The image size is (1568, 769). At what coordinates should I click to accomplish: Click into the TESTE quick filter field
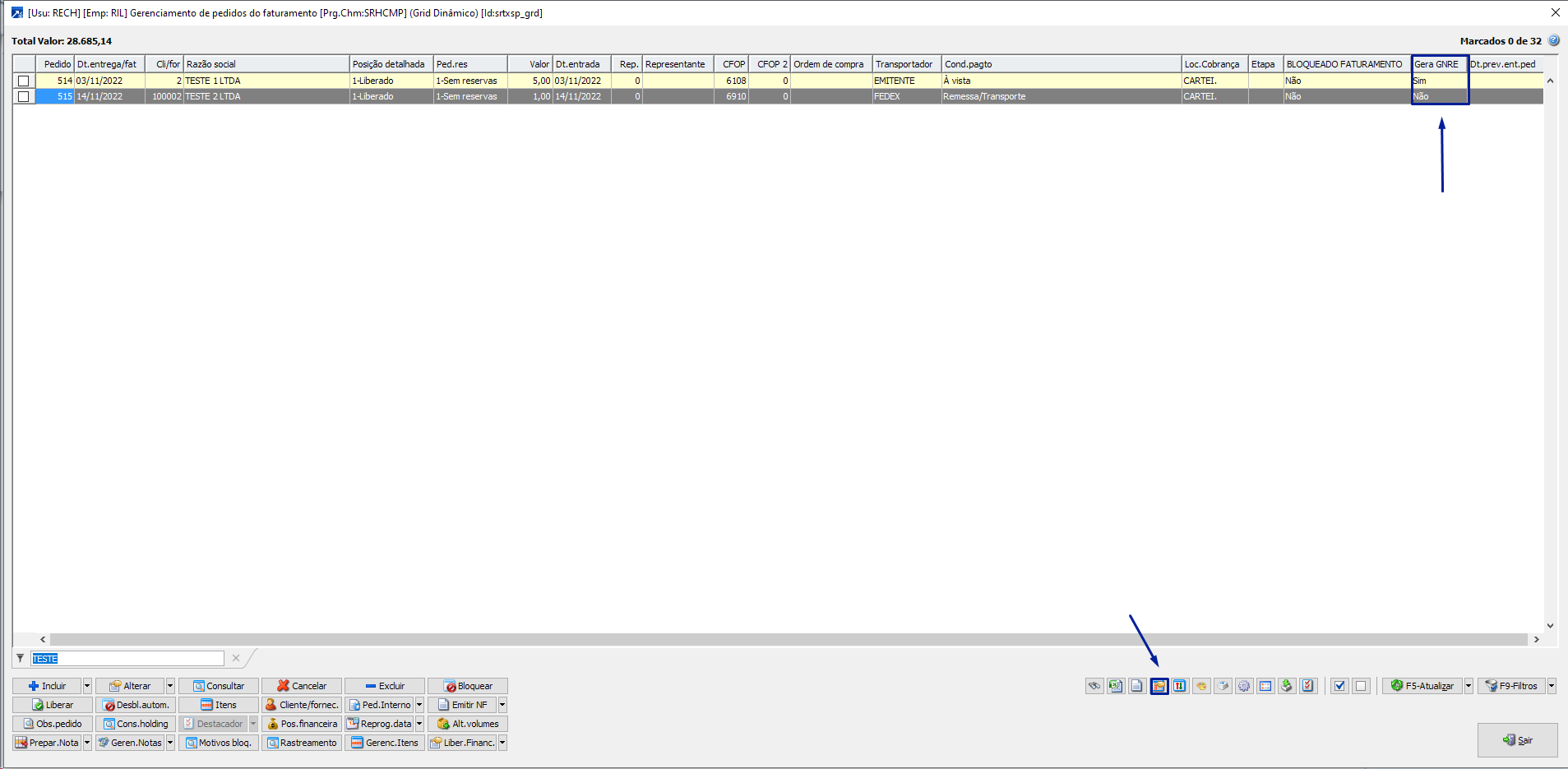click(x=127, y=659)
